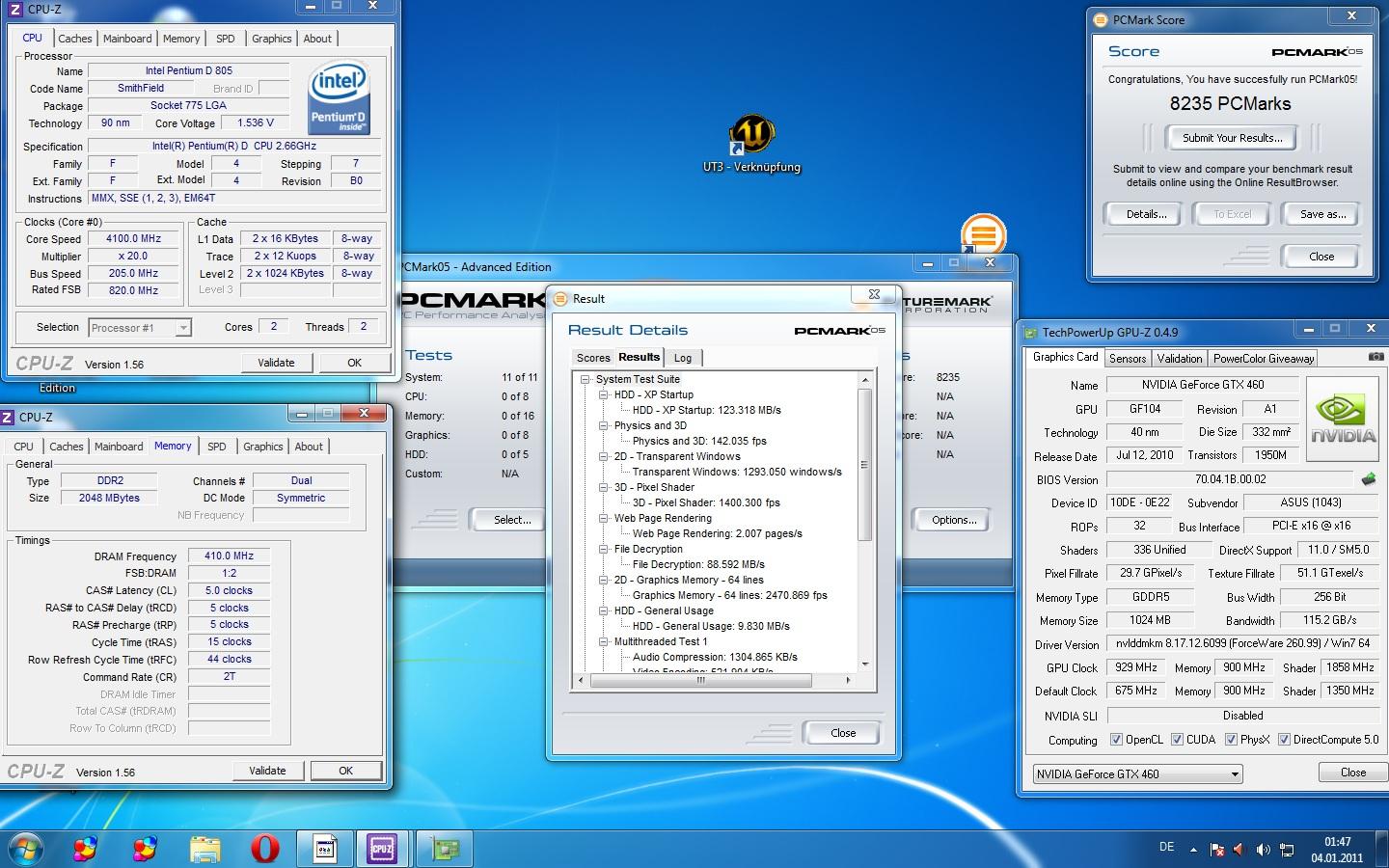Image resolution: width=1389 pixels, height=868 pixels.
Task: Open the Log tab in Result Details
Action: coord(683,358)
